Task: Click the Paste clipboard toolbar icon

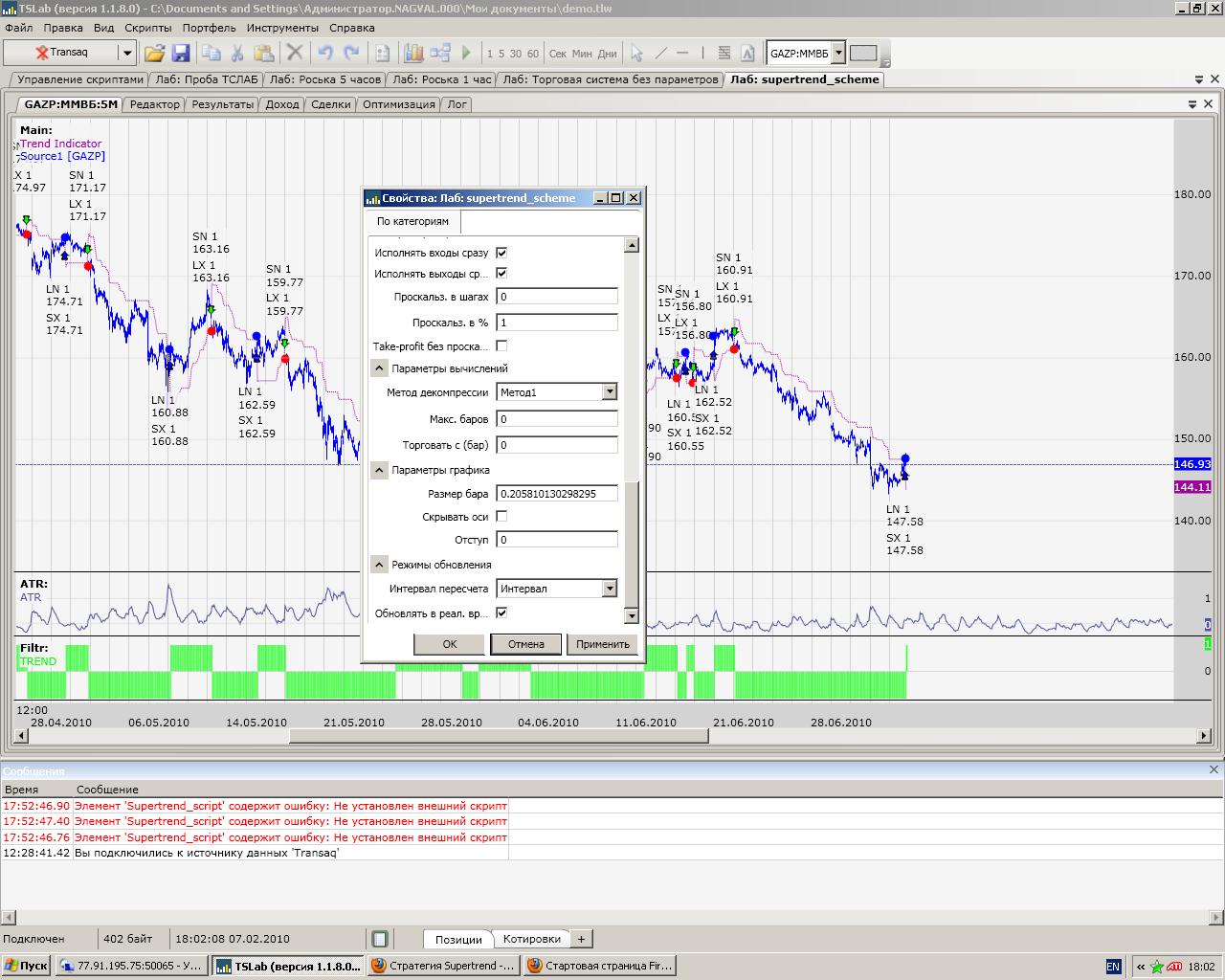Action: point(265,54)
